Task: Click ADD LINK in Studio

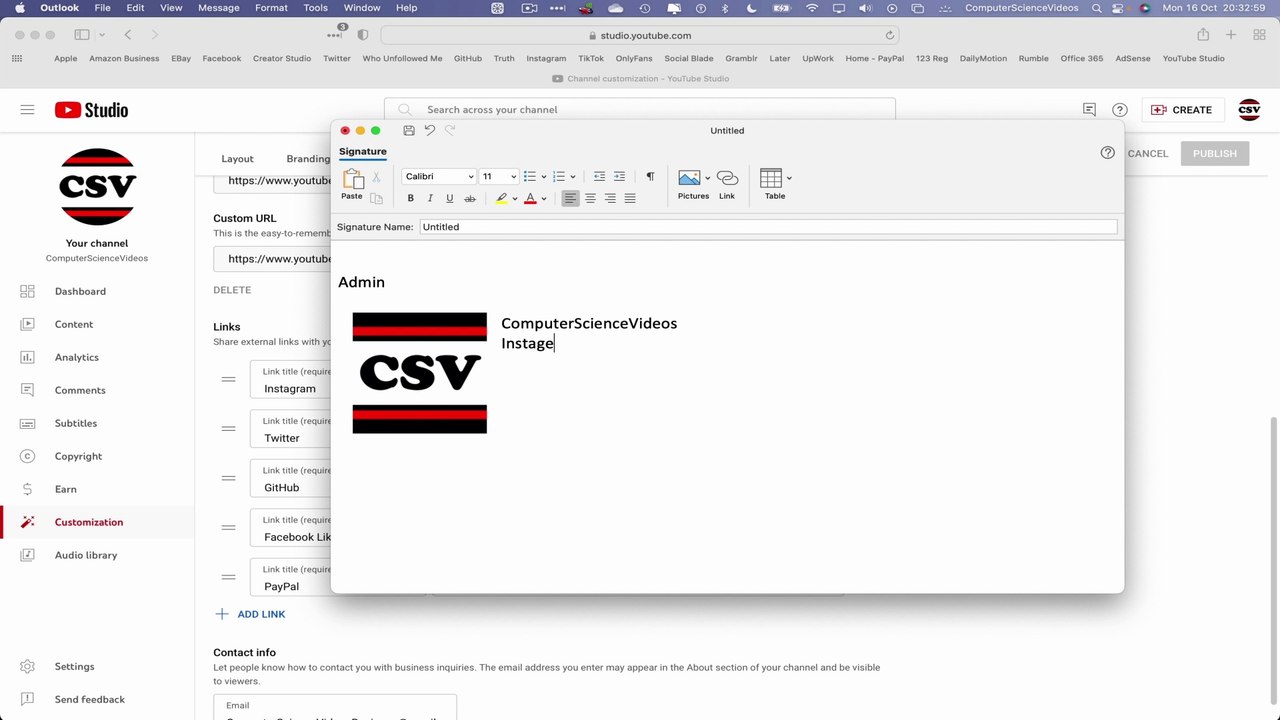Action: (x=250, y=614)
